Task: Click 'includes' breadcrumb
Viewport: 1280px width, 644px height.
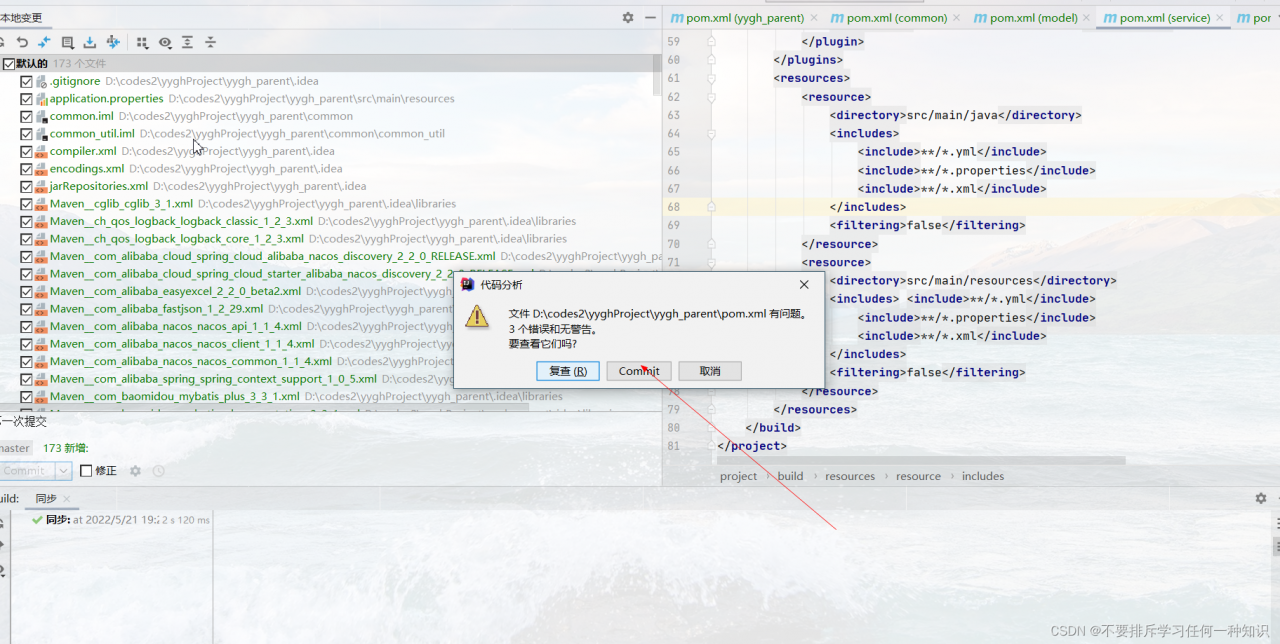Action: pyautogui.click(x=983, y=476)
